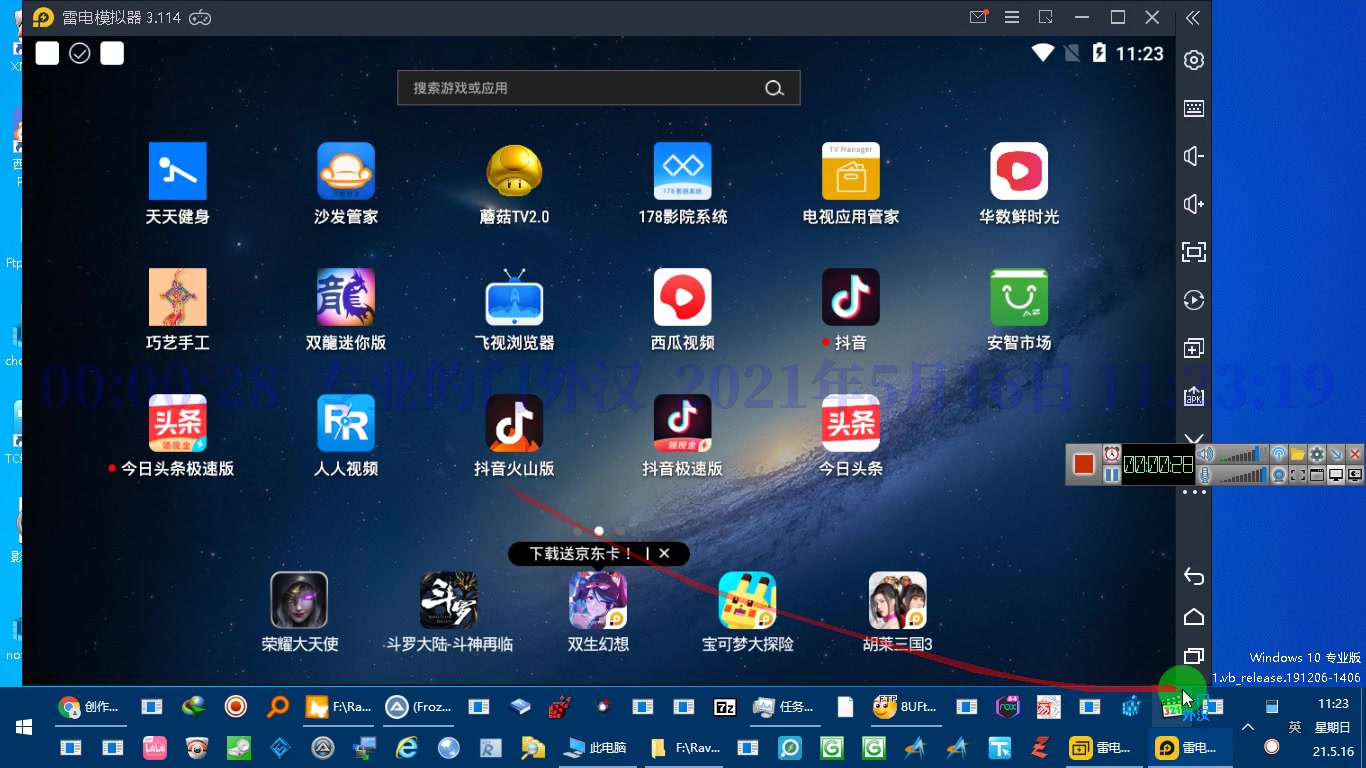Lower emulator volume from sidebar
The image size is (1366, 768).
1193,156
